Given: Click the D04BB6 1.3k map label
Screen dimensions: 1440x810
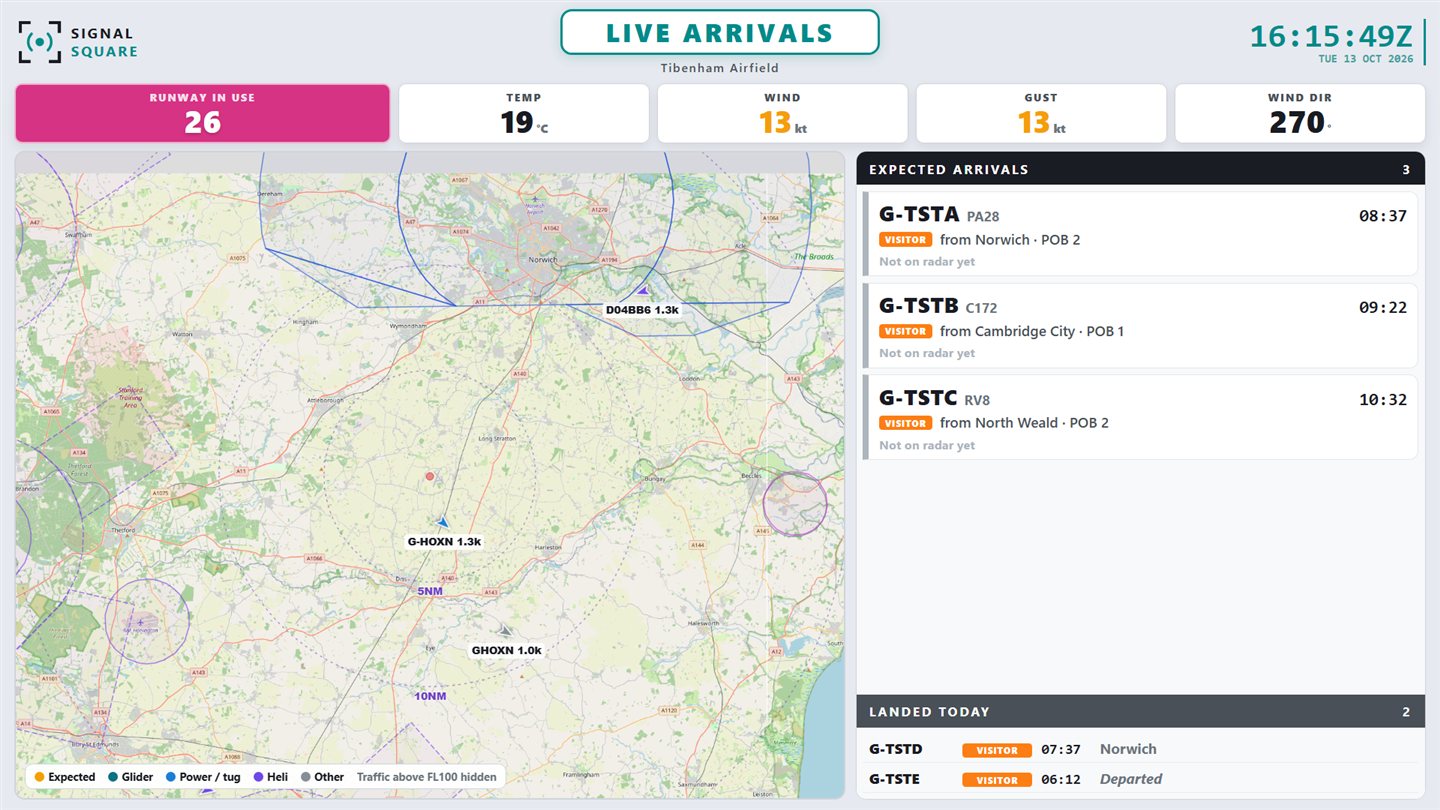Looking at the screenshot, I should 642,310.
